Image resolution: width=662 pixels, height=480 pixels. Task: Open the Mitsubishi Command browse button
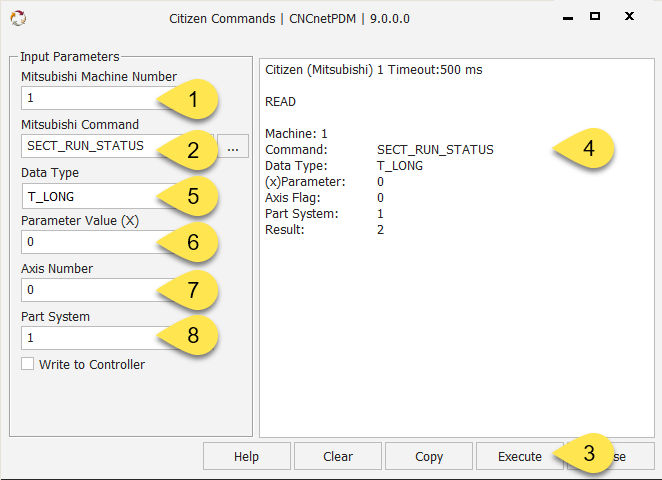(233, 146)
